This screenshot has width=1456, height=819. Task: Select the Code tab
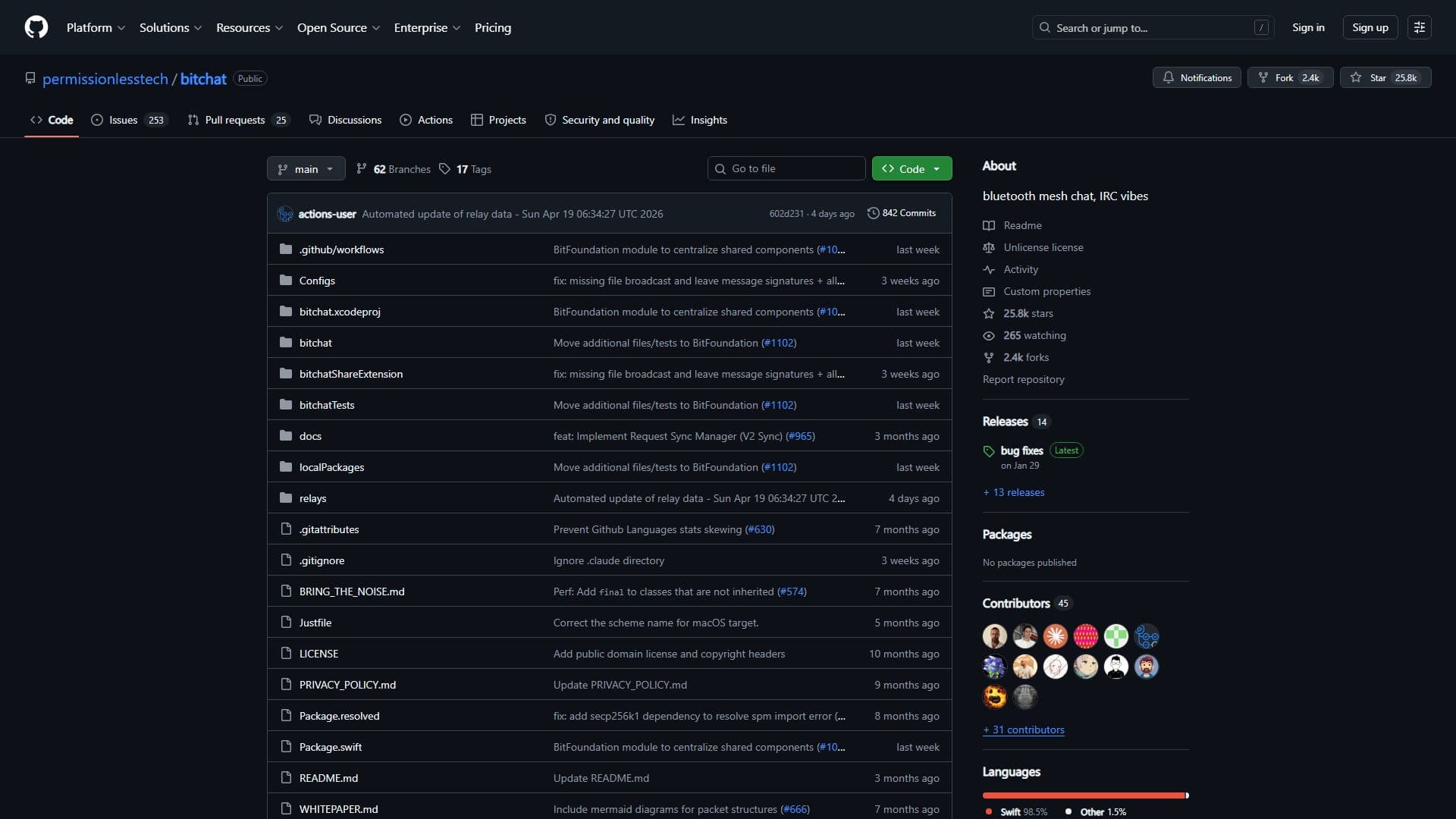52,120
